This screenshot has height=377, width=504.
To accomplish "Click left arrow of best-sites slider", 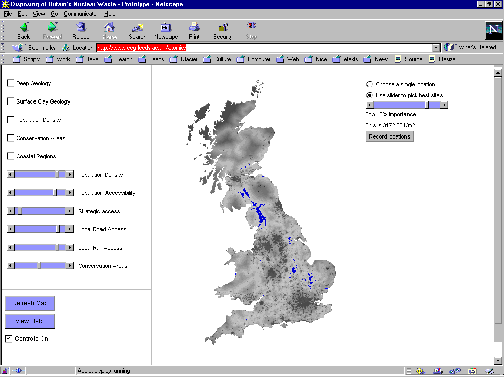I will pos(370,105).
